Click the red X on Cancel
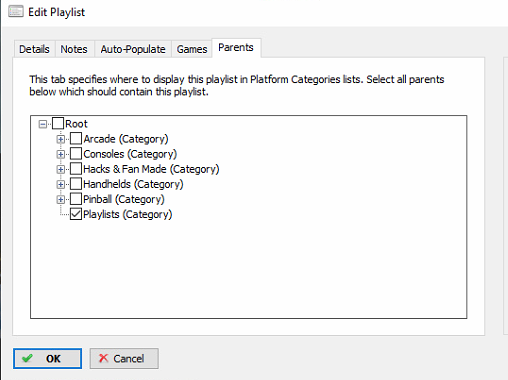Screen dimensions: 508x380 103,358
